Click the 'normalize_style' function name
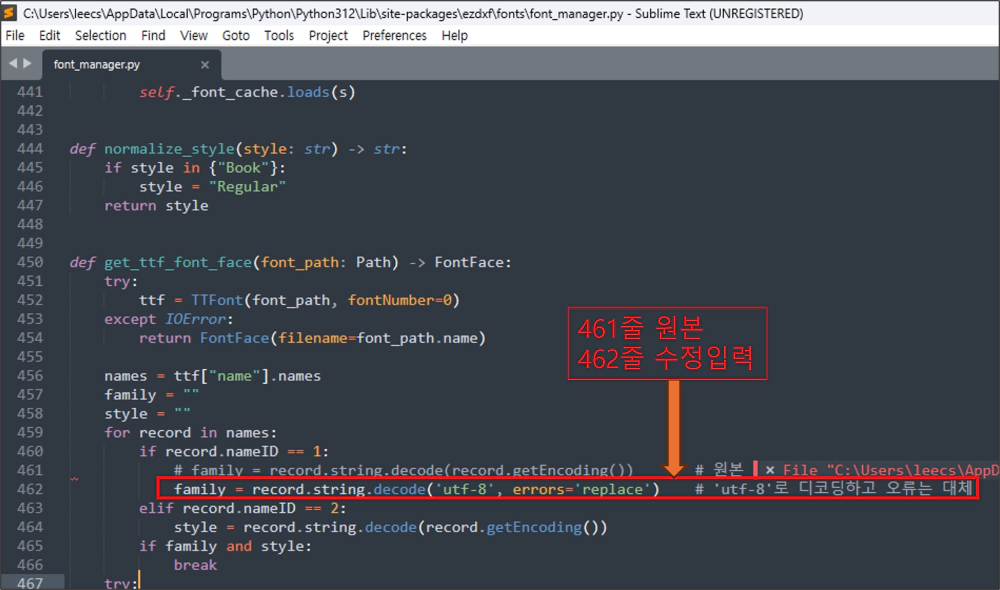 pos(170,149)
